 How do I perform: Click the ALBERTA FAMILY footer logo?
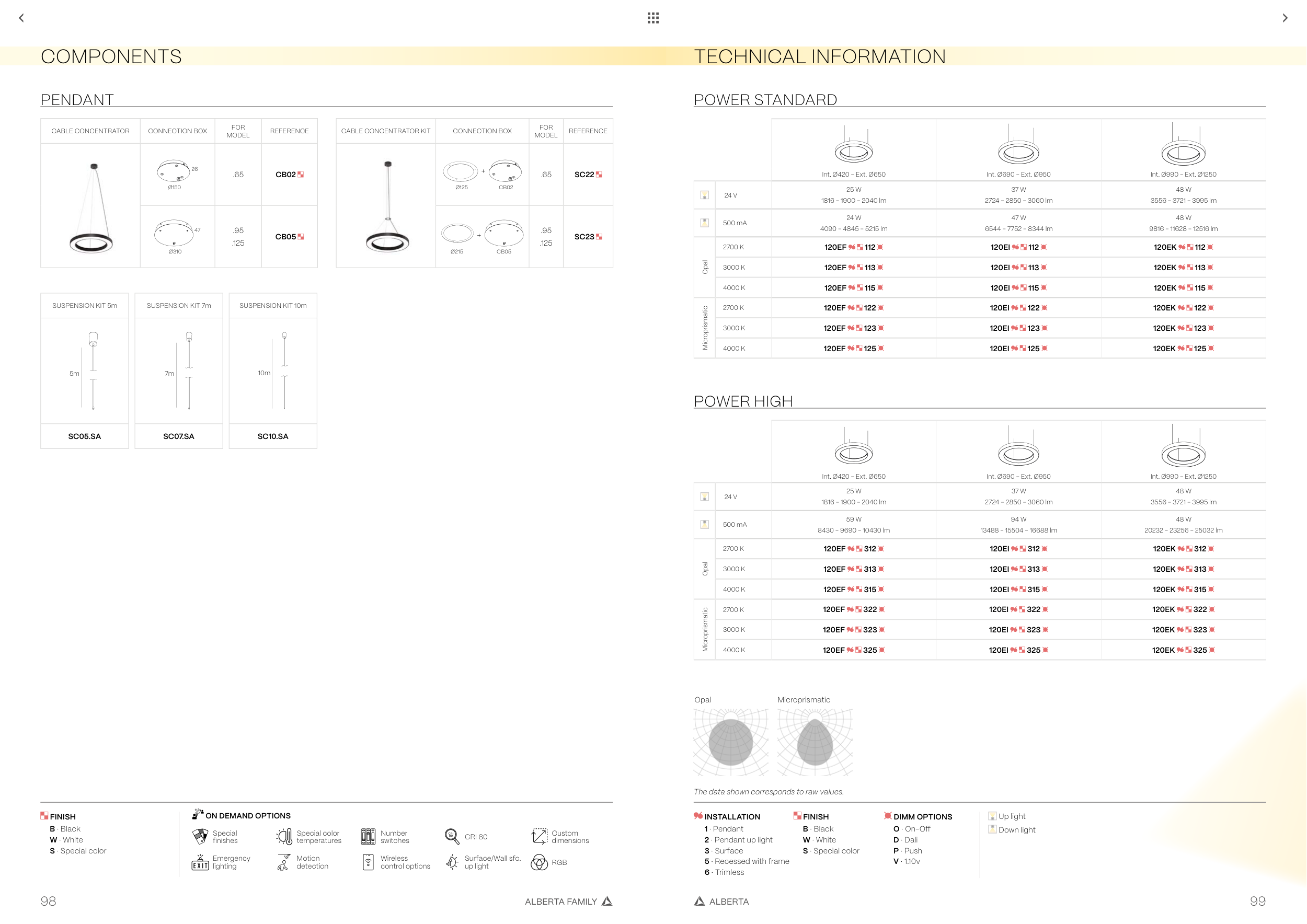(x=607, y=901)
